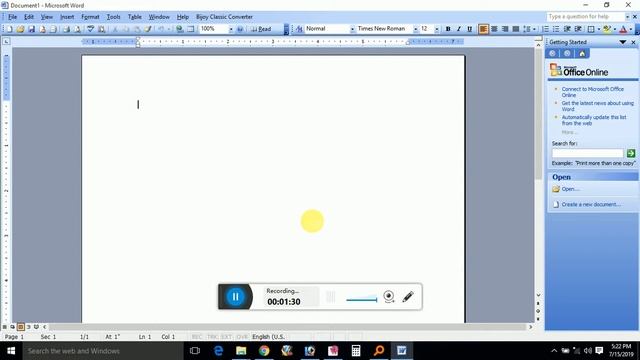640x360 pixels.
Task: Open the font size dropdown showing 12
Action: [x=437, y=29]
